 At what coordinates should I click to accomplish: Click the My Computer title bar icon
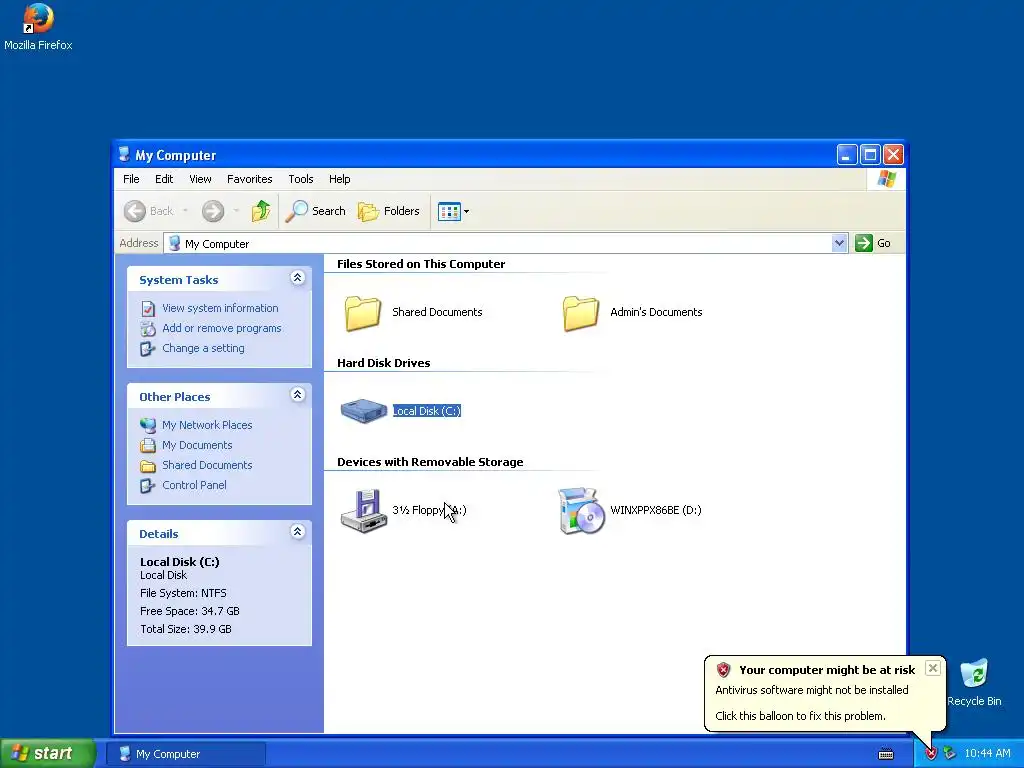pos(124,155)
